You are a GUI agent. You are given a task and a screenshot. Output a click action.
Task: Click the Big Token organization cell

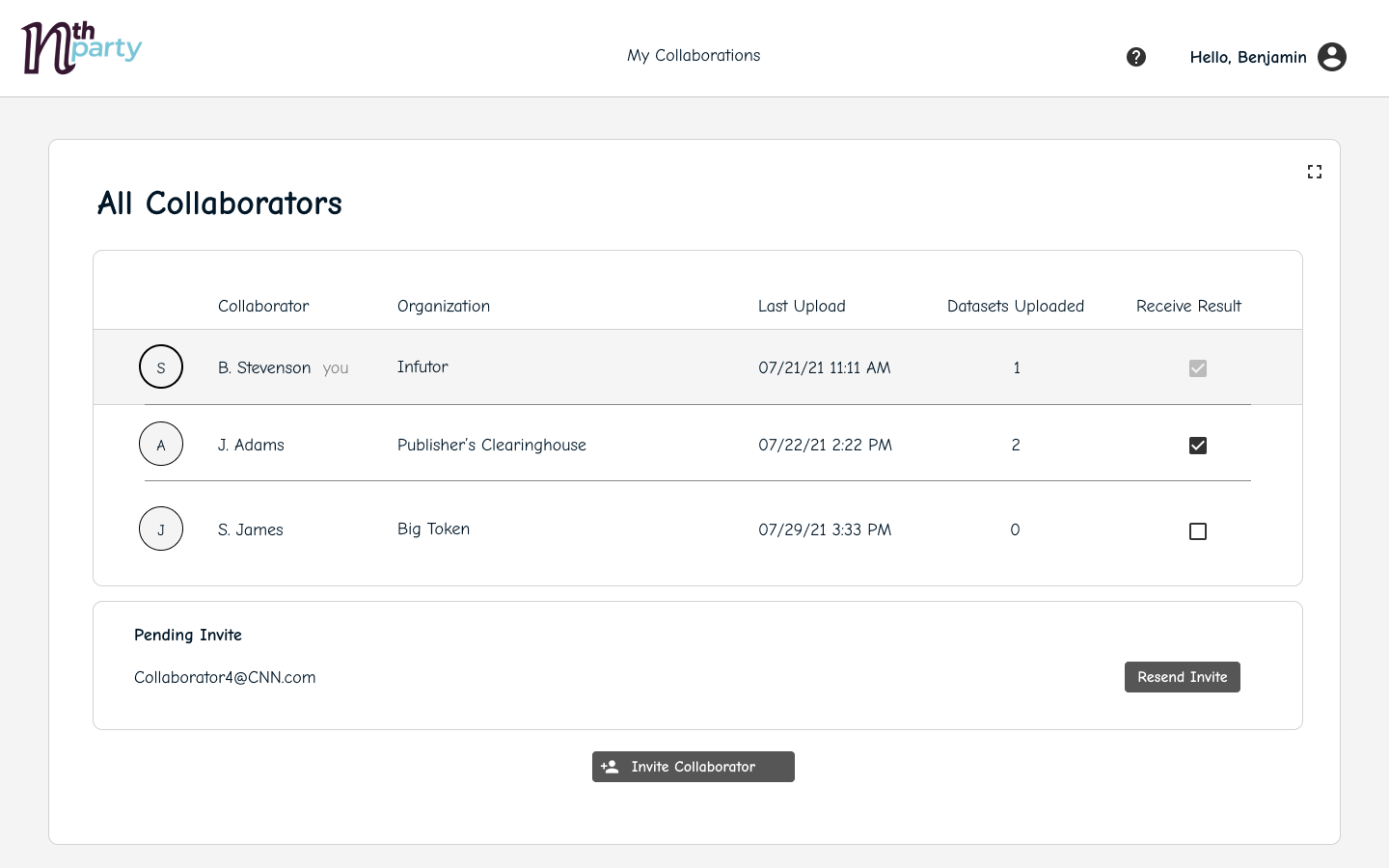pos(433,529)
